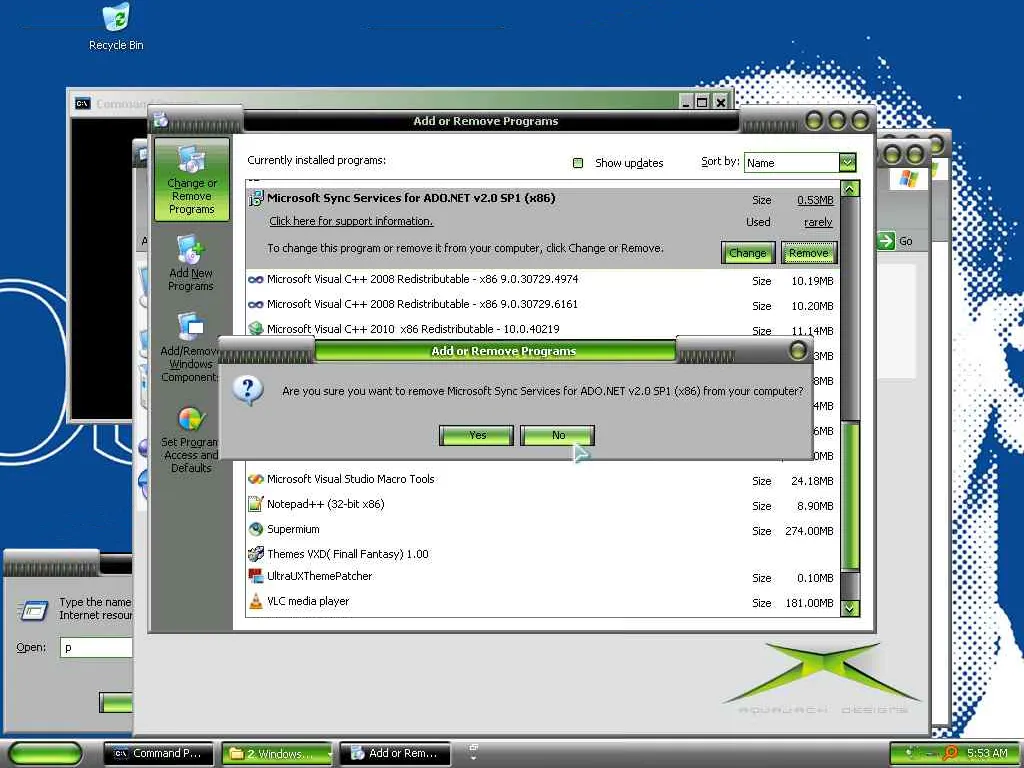Screen dimensions: 1024x768
Task: Click the UltraUXThemePatcher program icon
Action: click(255, 576)
